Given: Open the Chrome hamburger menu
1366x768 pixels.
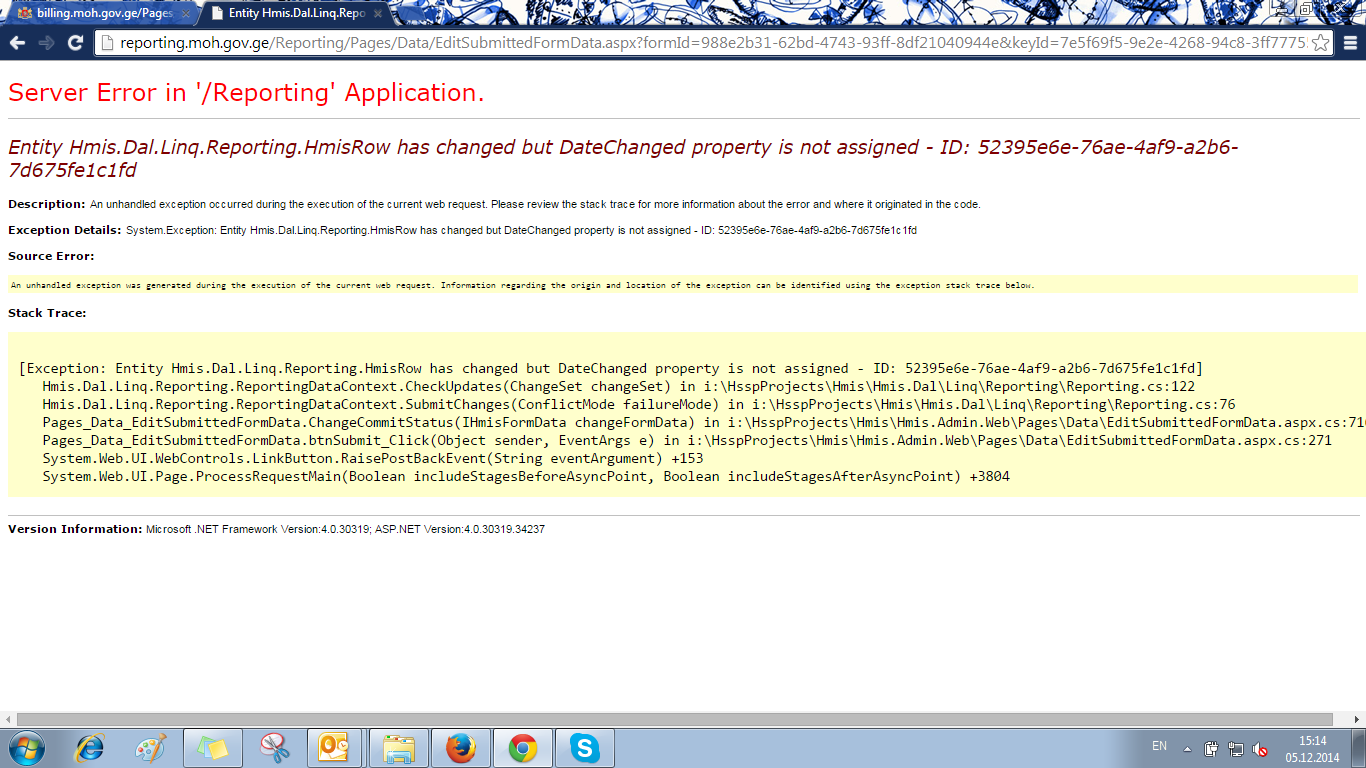Looking at the screenshot, I should pyautogui.click(x=1350, y=43).
